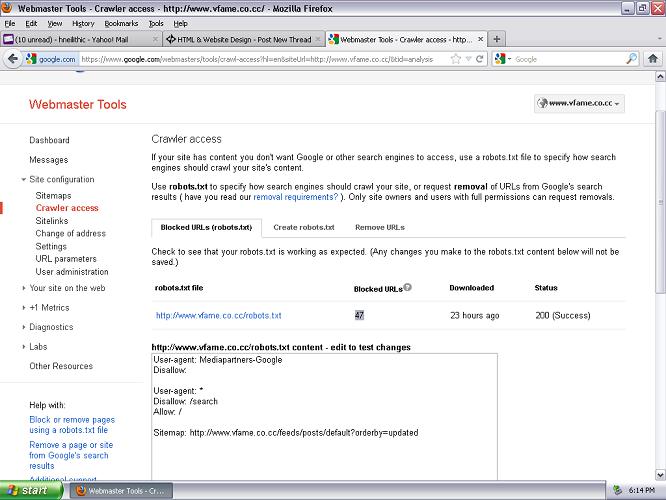Image resolution: width=666 pixels, height=500 pixels.
Task: Click the 200 (Success) status text
Action: pyautogui.click(x=563, y=315)
